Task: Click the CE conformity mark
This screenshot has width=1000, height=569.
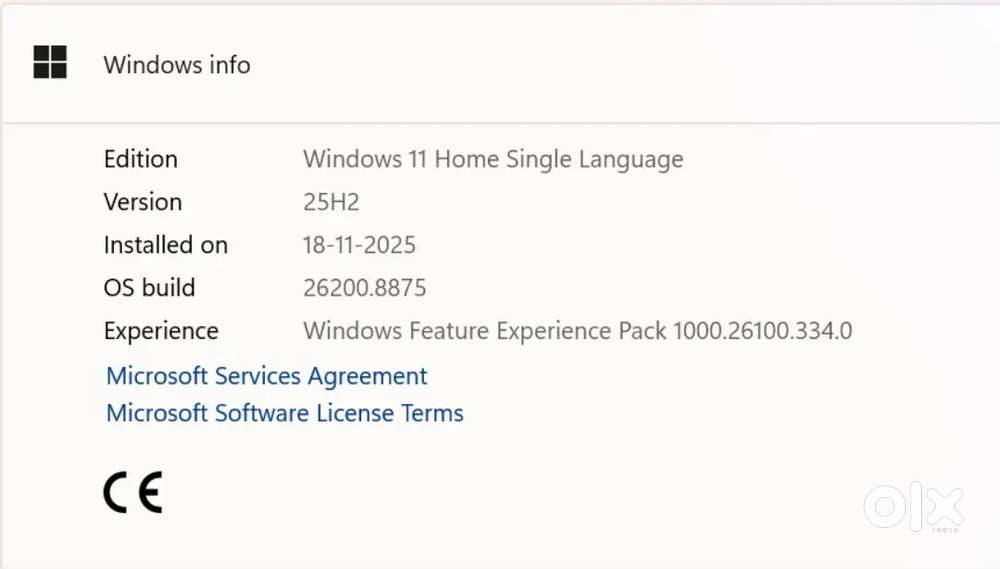Action: coord(133,492)
